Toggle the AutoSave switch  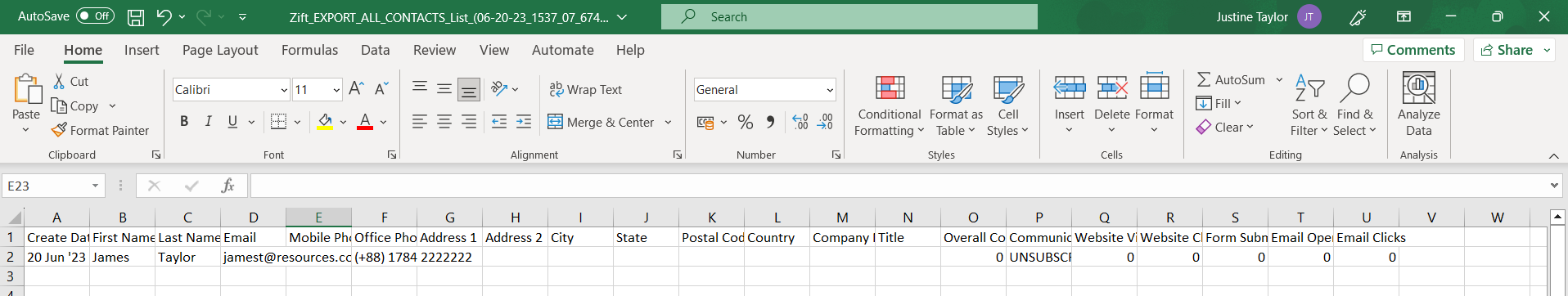point(95,16)
